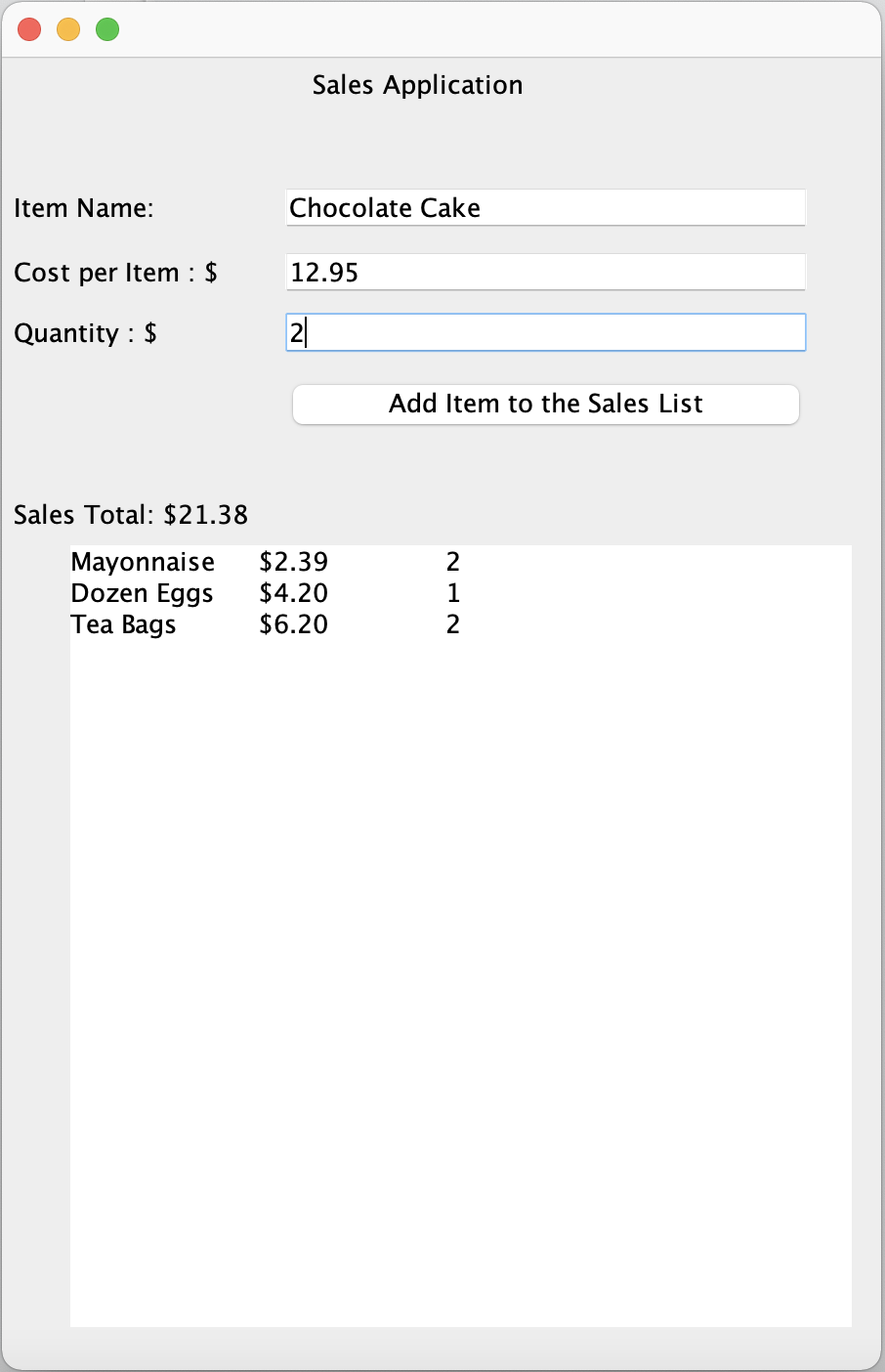Click the Sales Application heading
Image resolution: width=885 pixels, height=1372 pixels.
[x=417, y=85]
